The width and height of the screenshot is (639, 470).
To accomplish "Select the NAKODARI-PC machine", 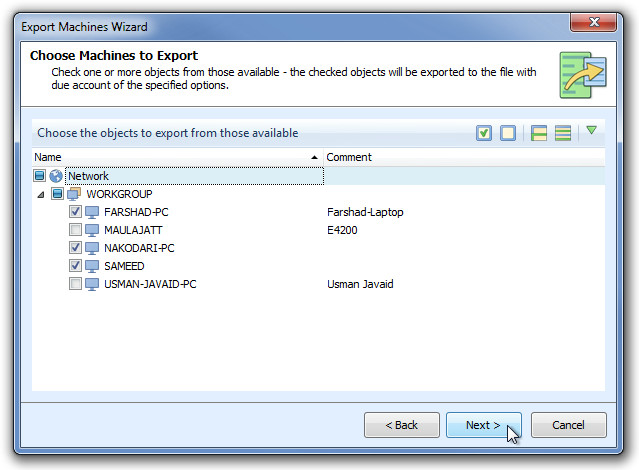I will (x=139, y=248).
